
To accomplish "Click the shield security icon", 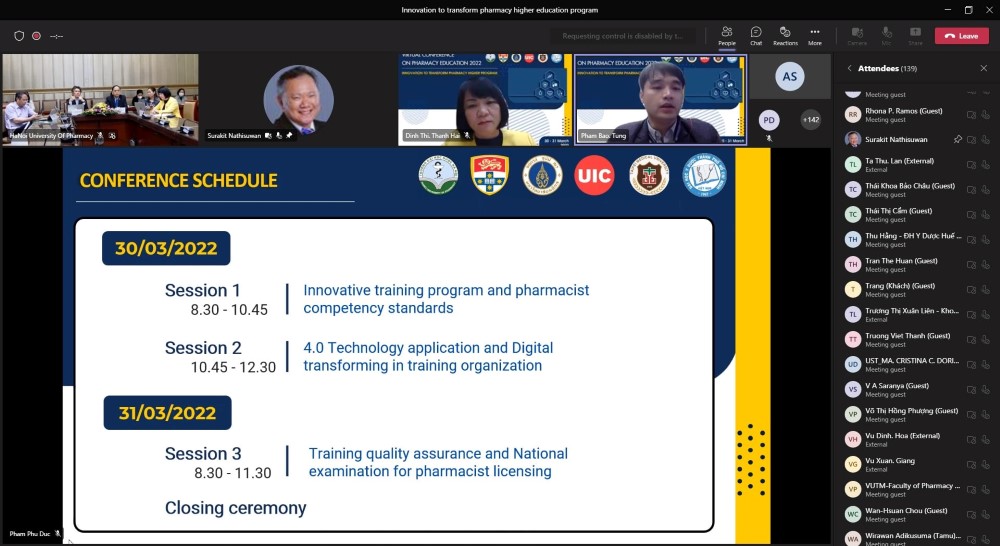I will 19,36.
